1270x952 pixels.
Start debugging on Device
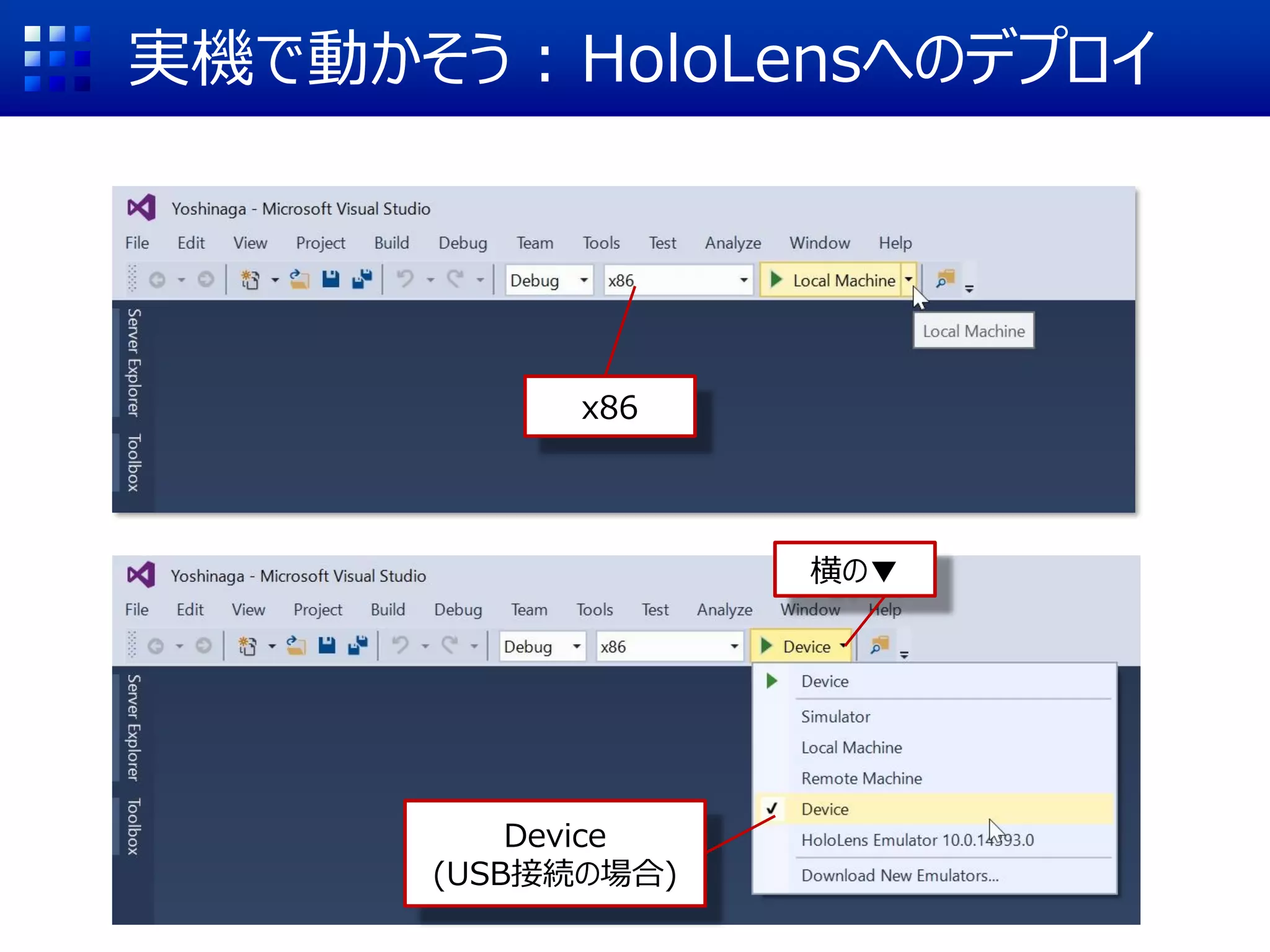point(794,646)
